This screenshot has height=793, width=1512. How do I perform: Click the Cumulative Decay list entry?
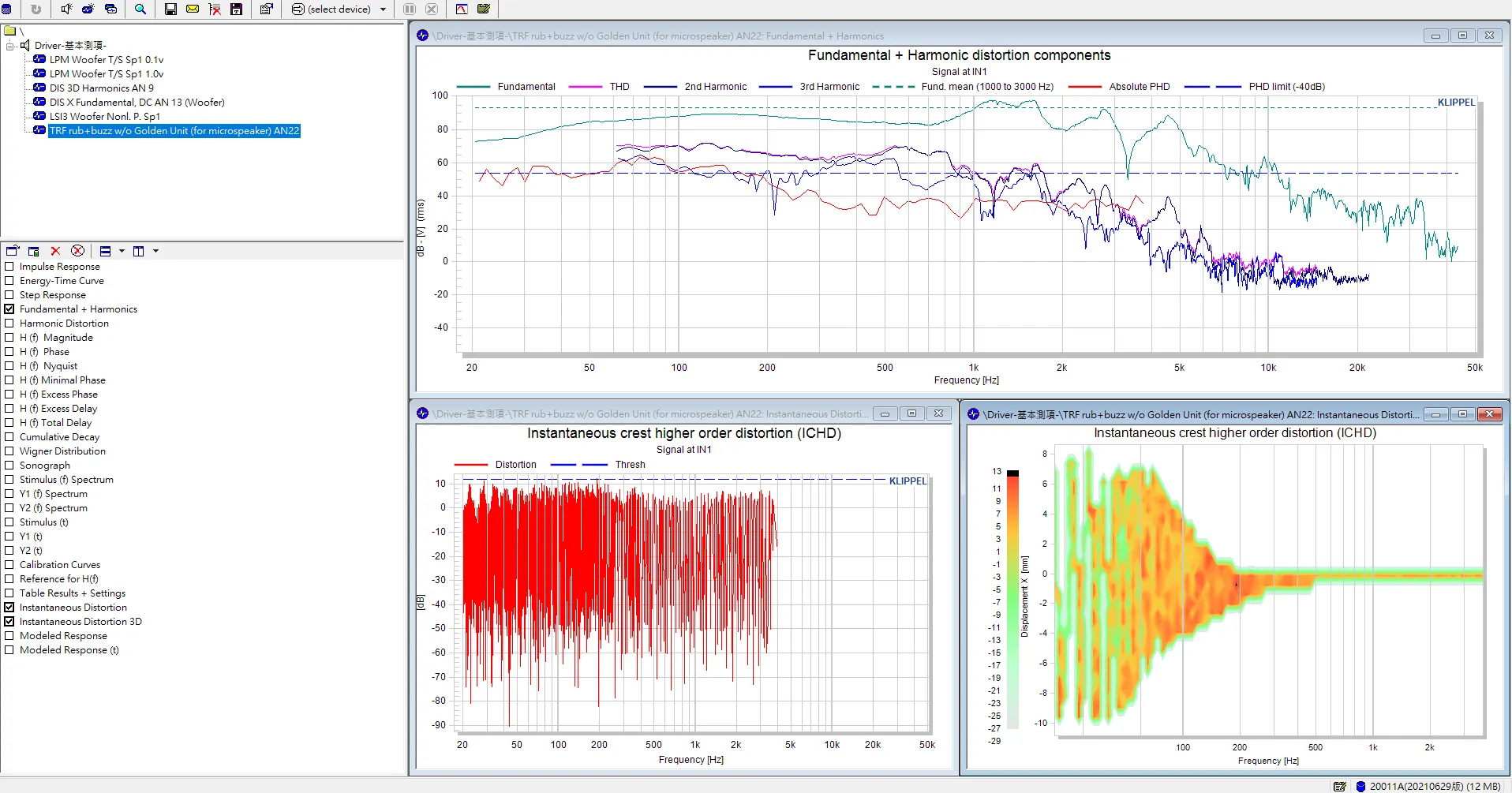point(59,437)
